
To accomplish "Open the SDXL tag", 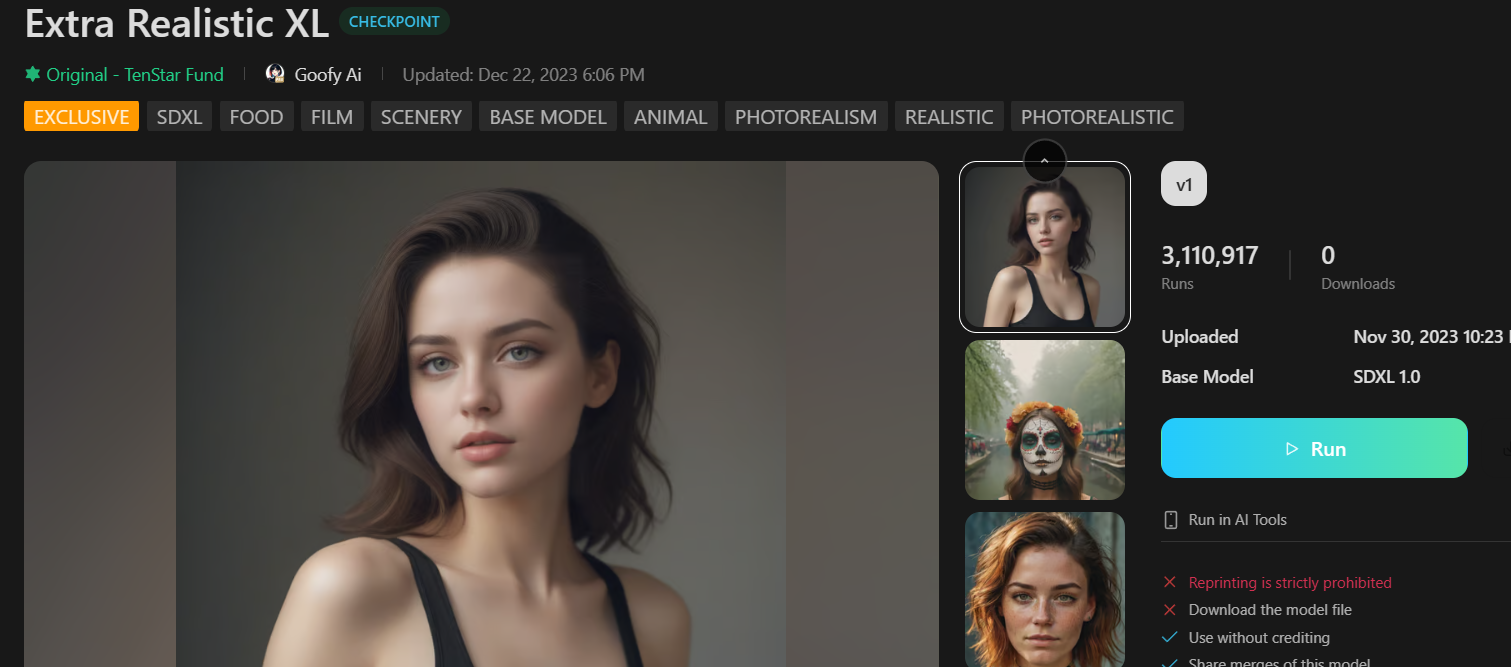I will coord(179,117).
